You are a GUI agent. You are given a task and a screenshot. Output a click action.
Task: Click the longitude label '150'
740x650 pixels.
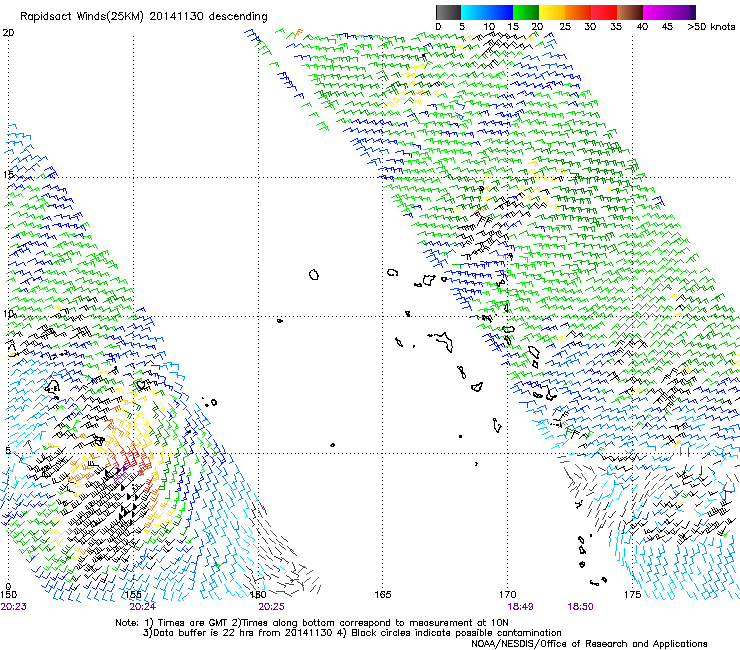pos(8,594)
